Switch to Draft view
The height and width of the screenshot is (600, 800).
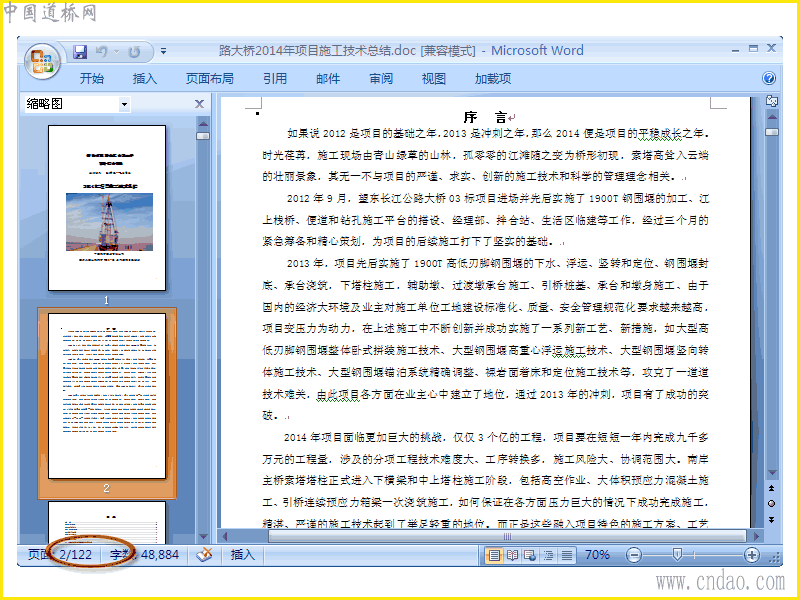click(566, 555)
